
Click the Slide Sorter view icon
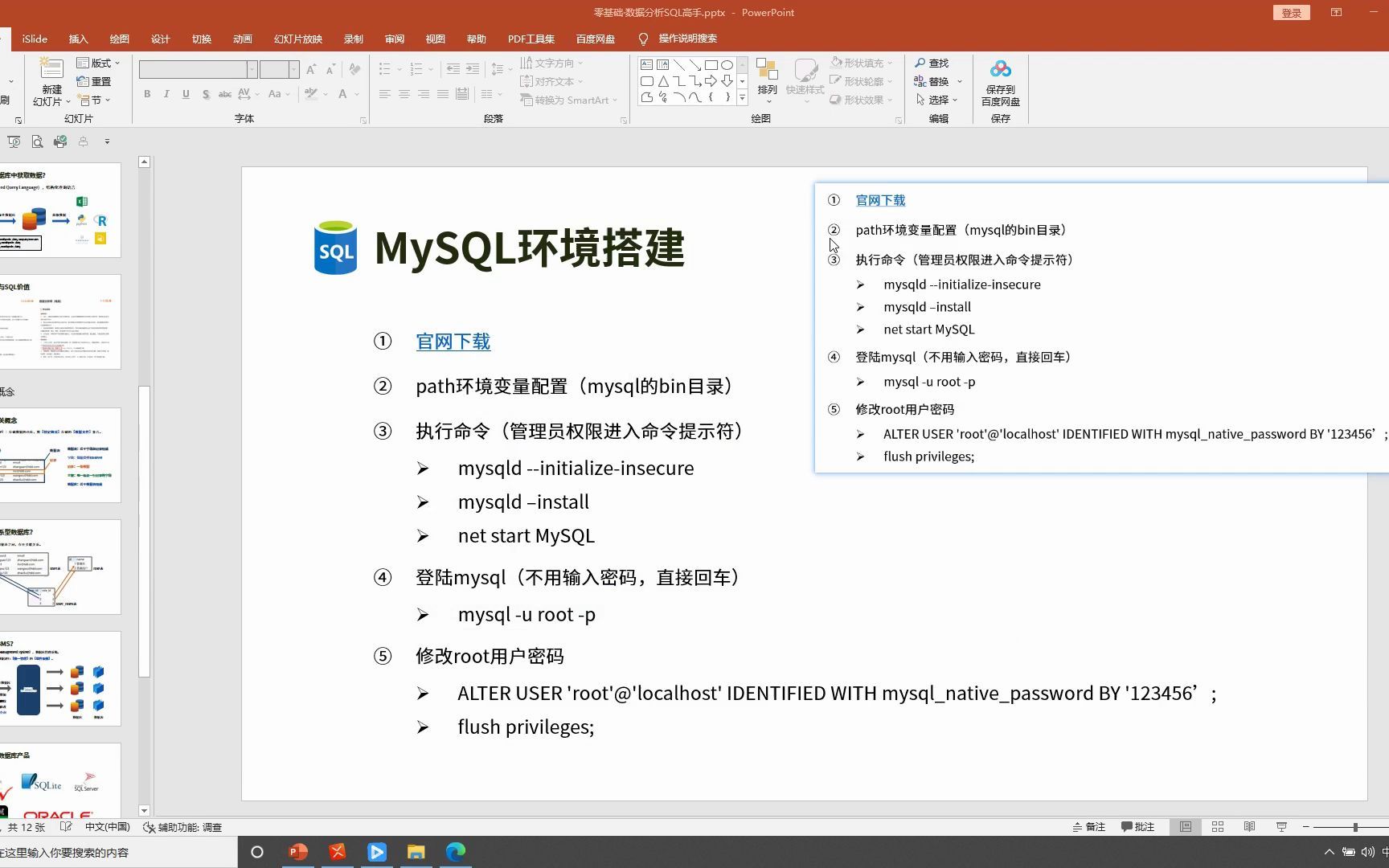pyautogui.click(x=1218, y=827)
